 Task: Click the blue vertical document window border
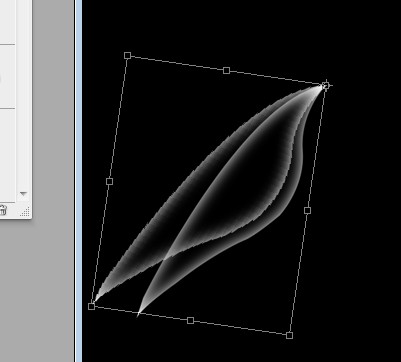point(78,181)
